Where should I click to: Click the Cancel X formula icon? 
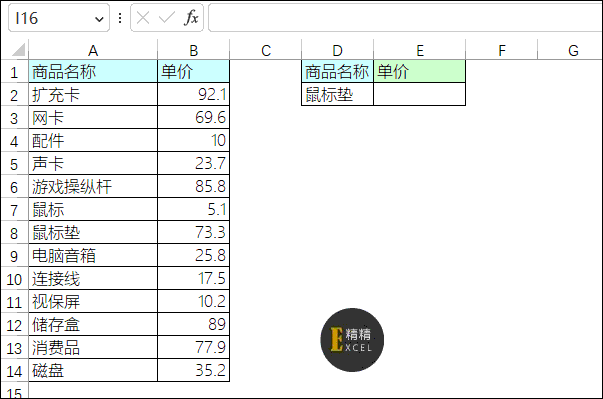coord(143,18)
